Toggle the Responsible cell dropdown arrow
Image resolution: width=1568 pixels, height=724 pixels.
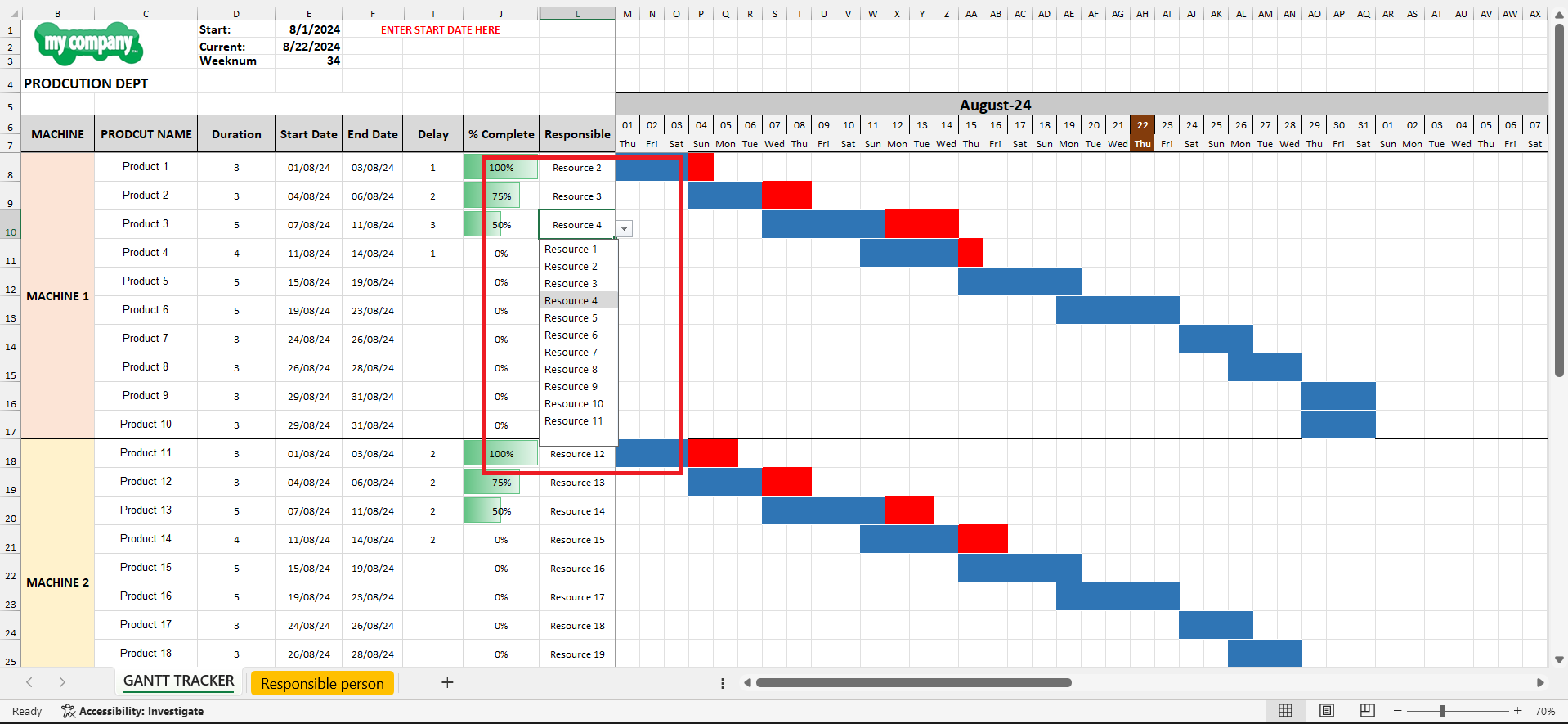click(x=625, y=229)
